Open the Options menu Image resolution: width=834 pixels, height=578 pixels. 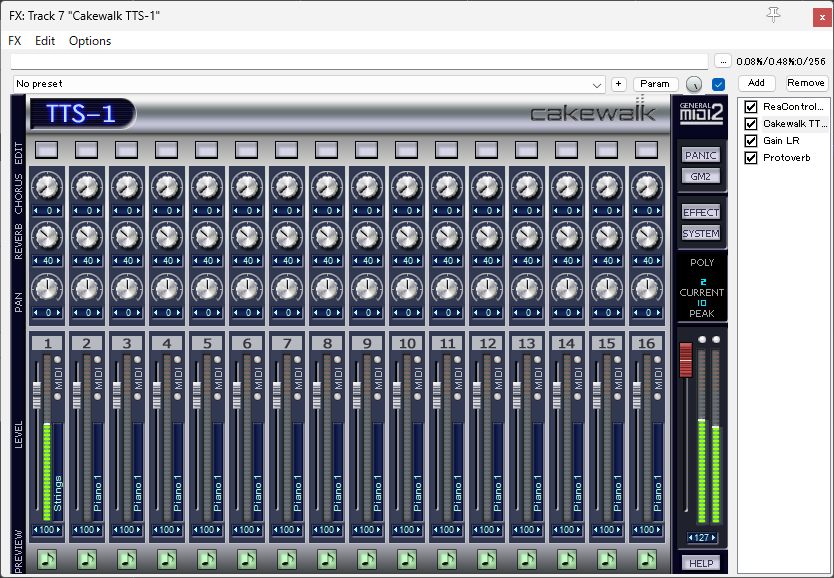[x=90, y=41]
